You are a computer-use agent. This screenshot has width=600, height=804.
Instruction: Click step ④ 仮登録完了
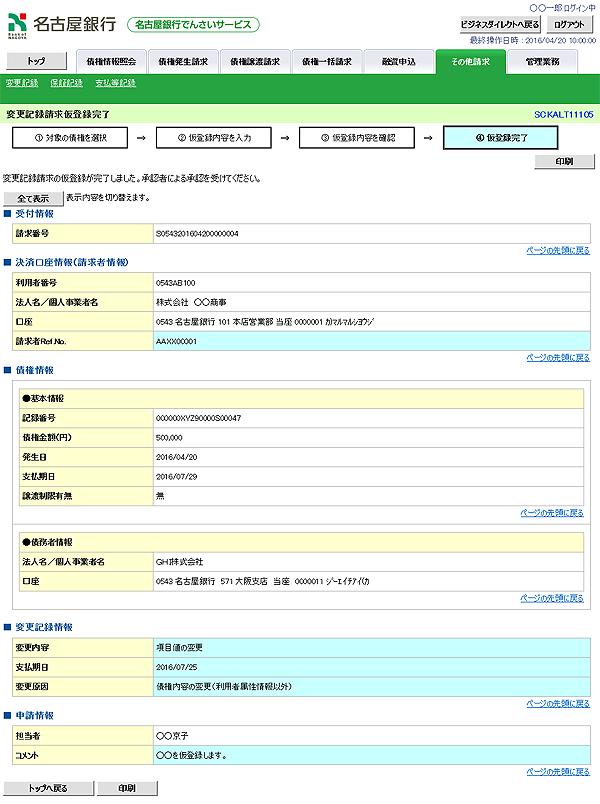tap(501, 138)
